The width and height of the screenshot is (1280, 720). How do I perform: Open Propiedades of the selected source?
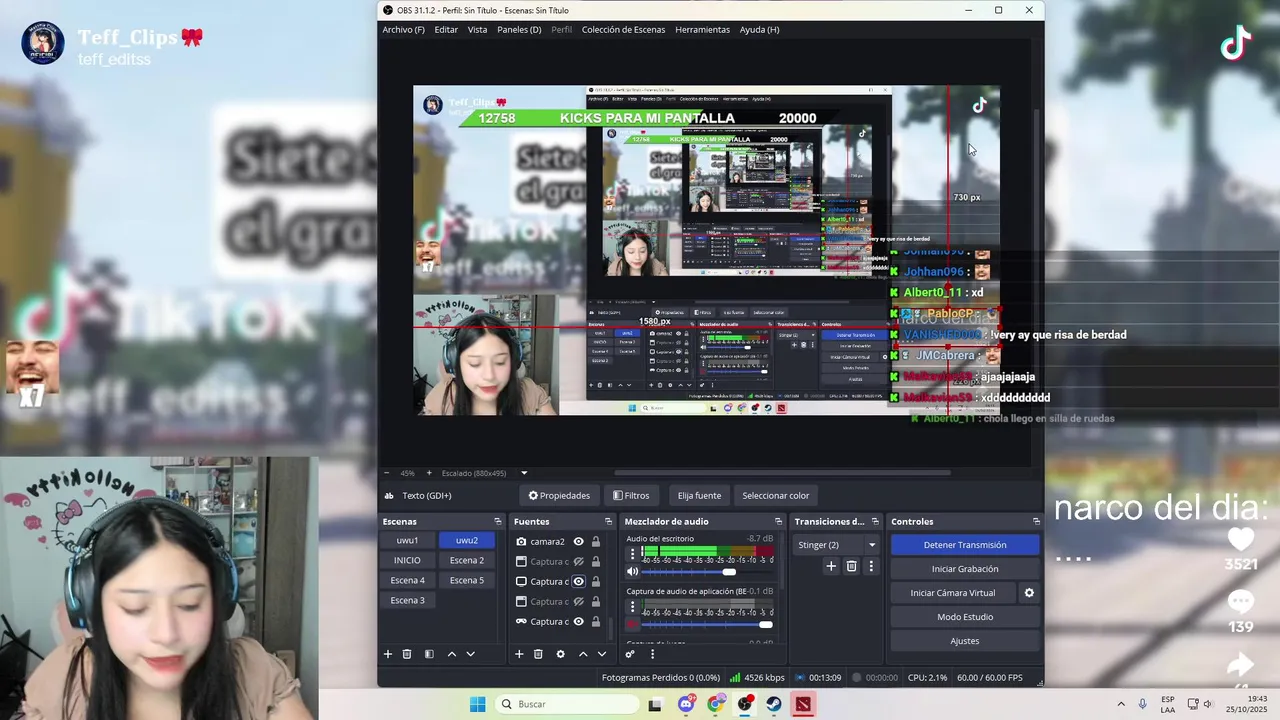559,496
